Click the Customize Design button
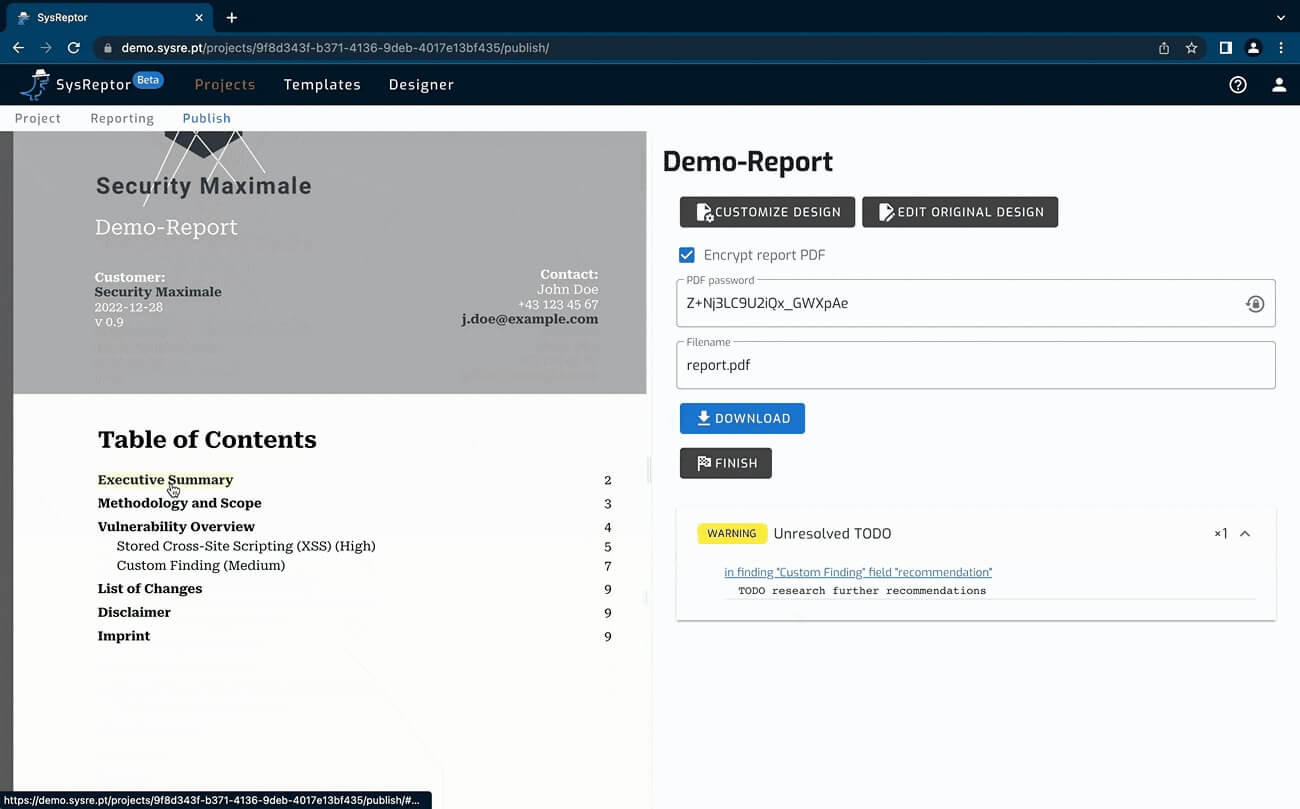1300x809 pixels. pos(768,212)
